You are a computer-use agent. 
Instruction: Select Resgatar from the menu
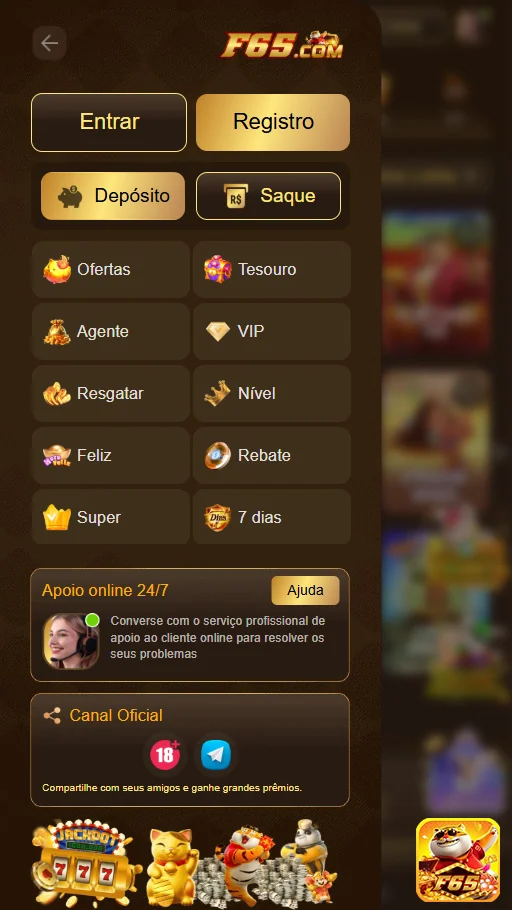point(111,393)
